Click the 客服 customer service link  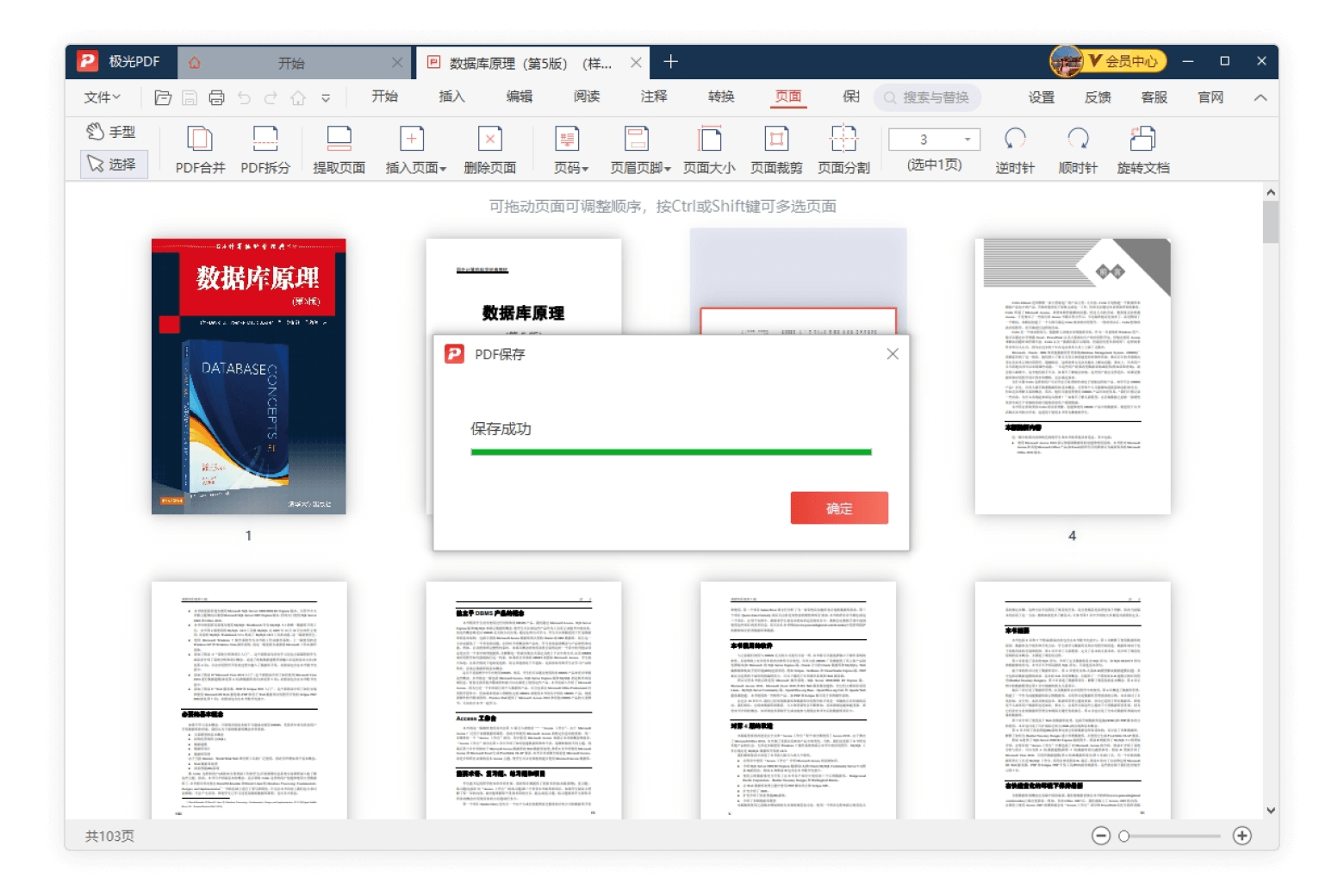point(1154,97)
